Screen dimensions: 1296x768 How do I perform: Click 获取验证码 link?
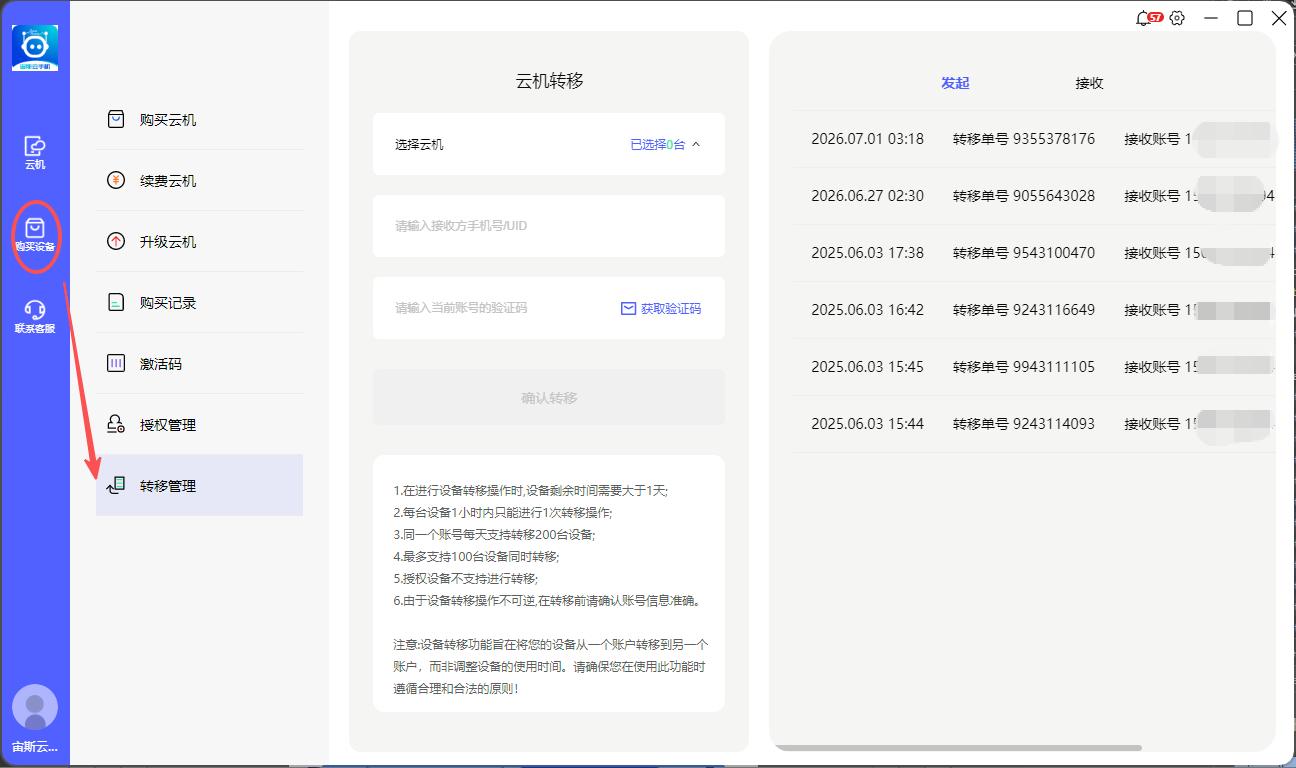(671, 309)
